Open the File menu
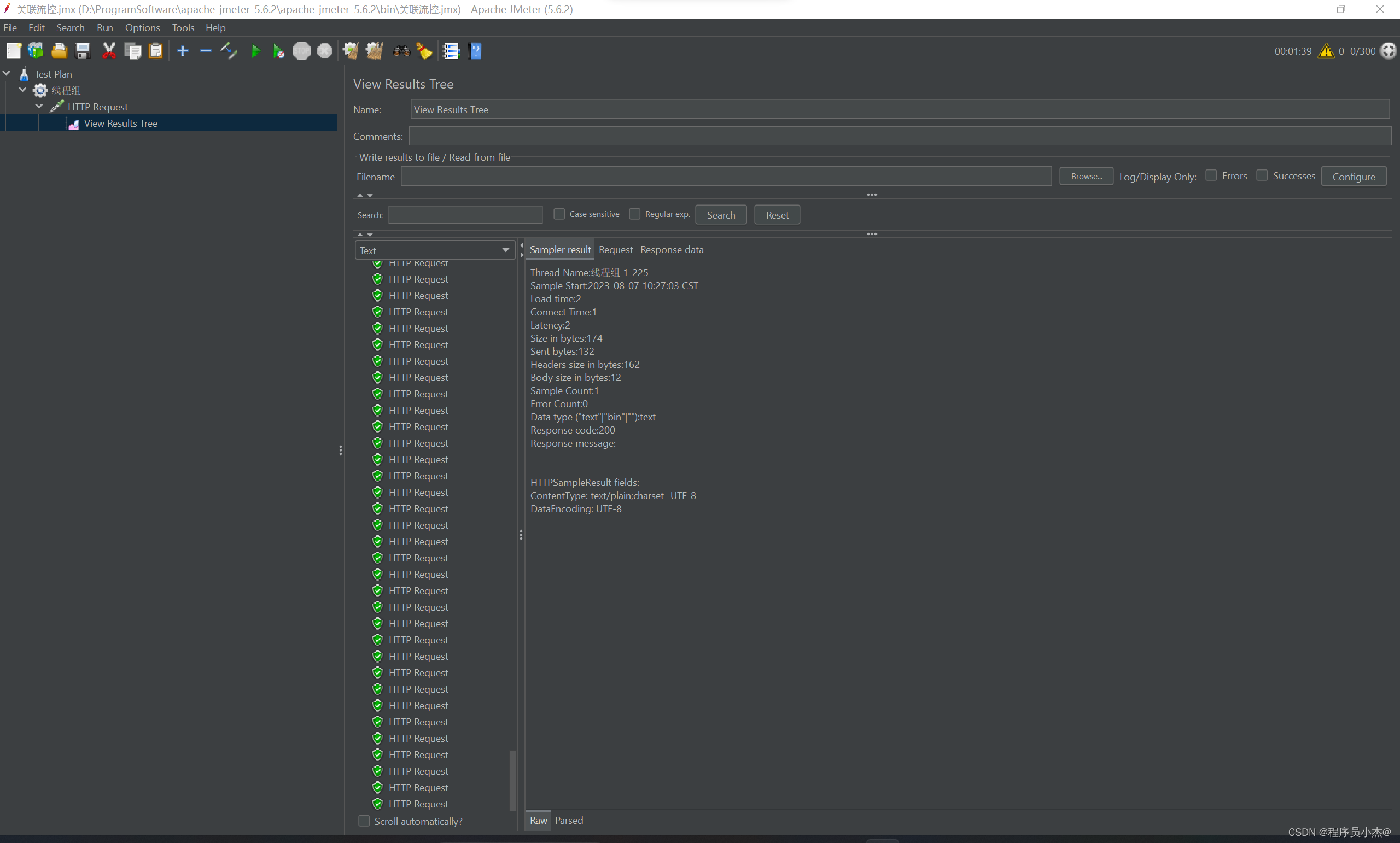The height and width of the screenshot is (843, 1400). tap(10, 28)
